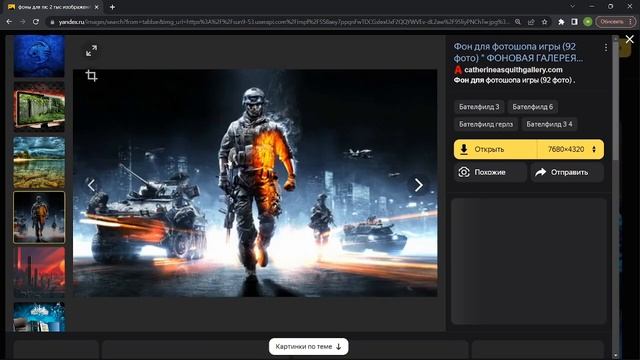Click the Отправить share button

coord(567,172)
